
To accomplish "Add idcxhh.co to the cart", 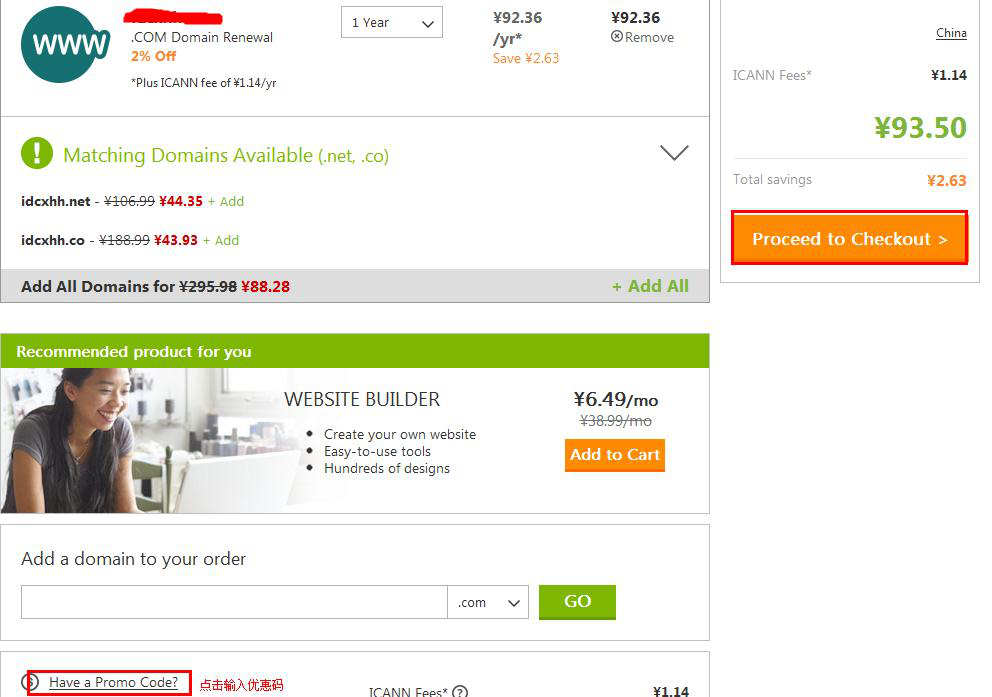I will point(221,240).
